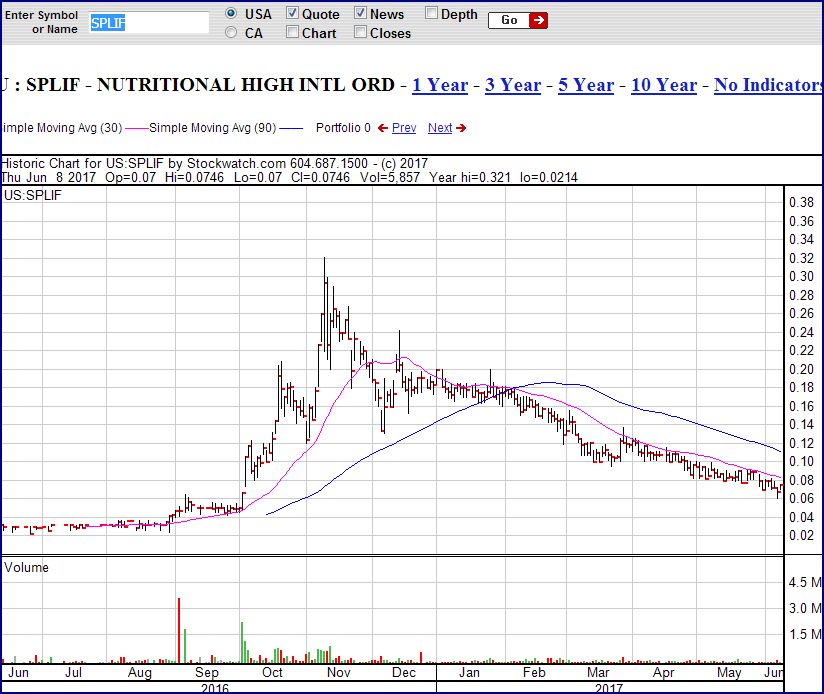This screenshot has height=694, width=824.
Task: Click the symbol input containing SPLIF
Action: 148,20
